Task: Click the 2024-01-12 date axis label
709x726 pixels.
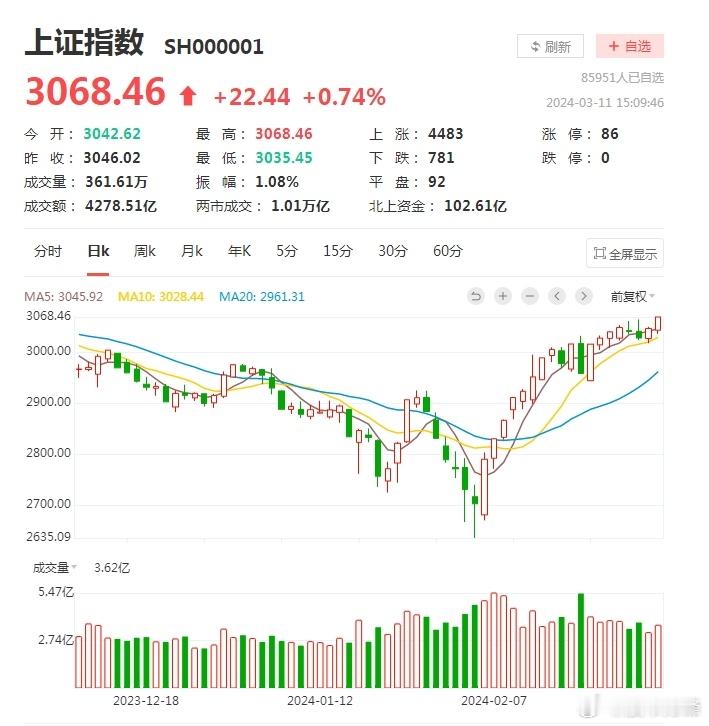Action: coord(320,701)
